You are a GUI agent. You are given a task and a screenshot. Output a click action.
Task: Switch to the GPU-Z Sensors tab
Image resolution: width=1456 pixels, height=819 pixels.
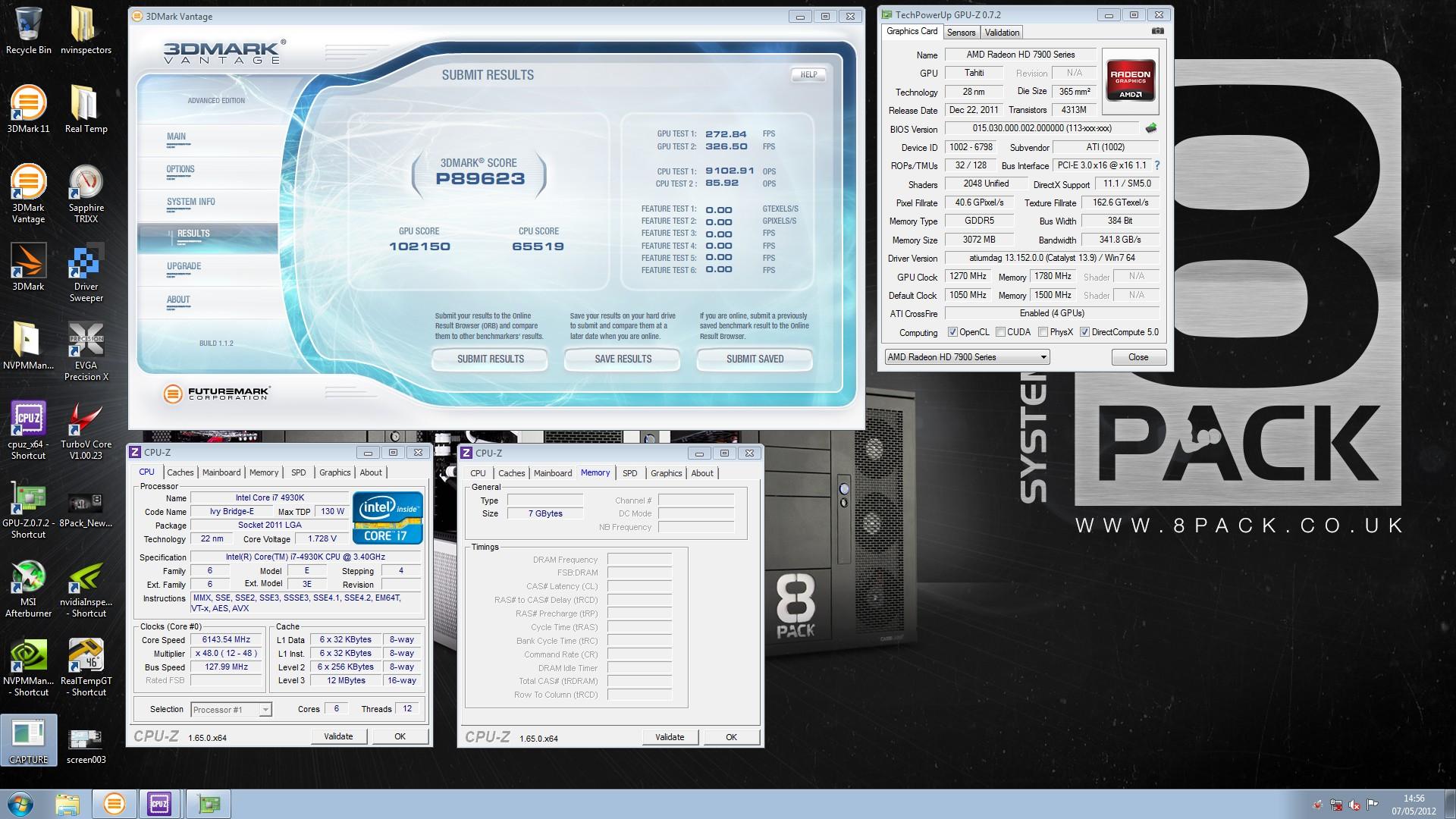pos(961,32)
